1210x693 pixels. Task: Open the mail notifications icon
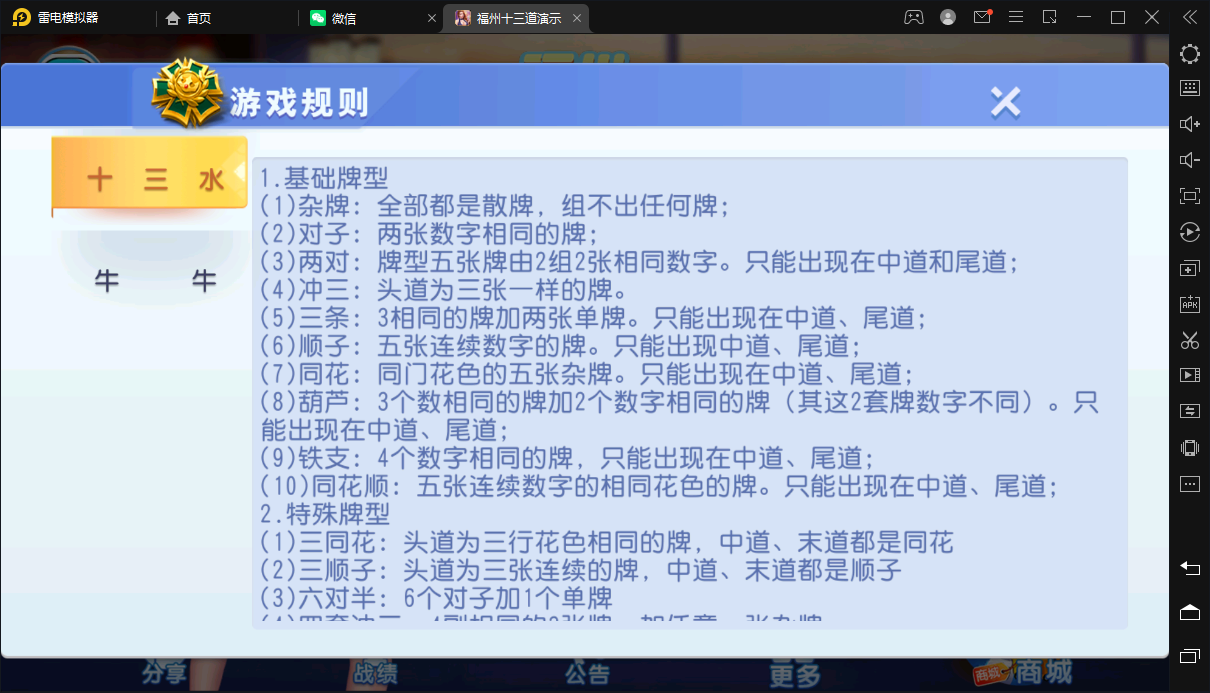click(982, 17)
